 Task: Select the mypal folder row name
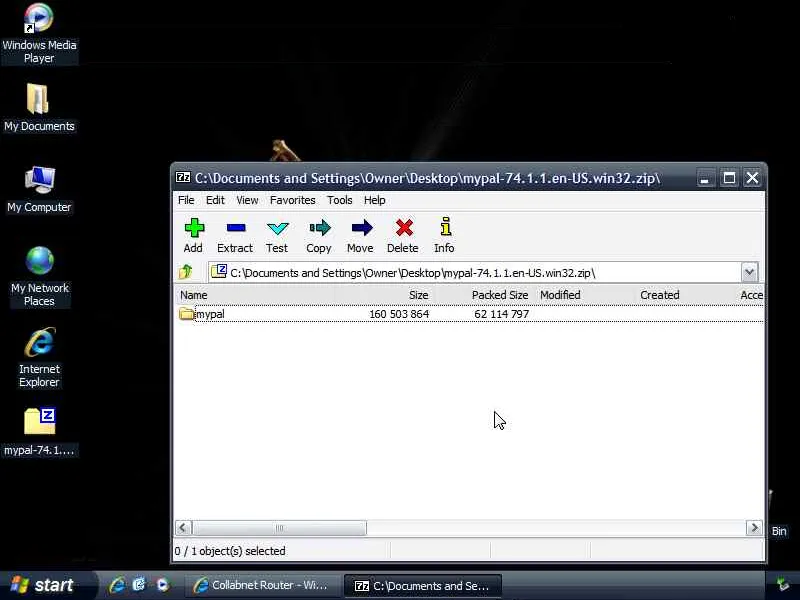(x=210, y=314)
